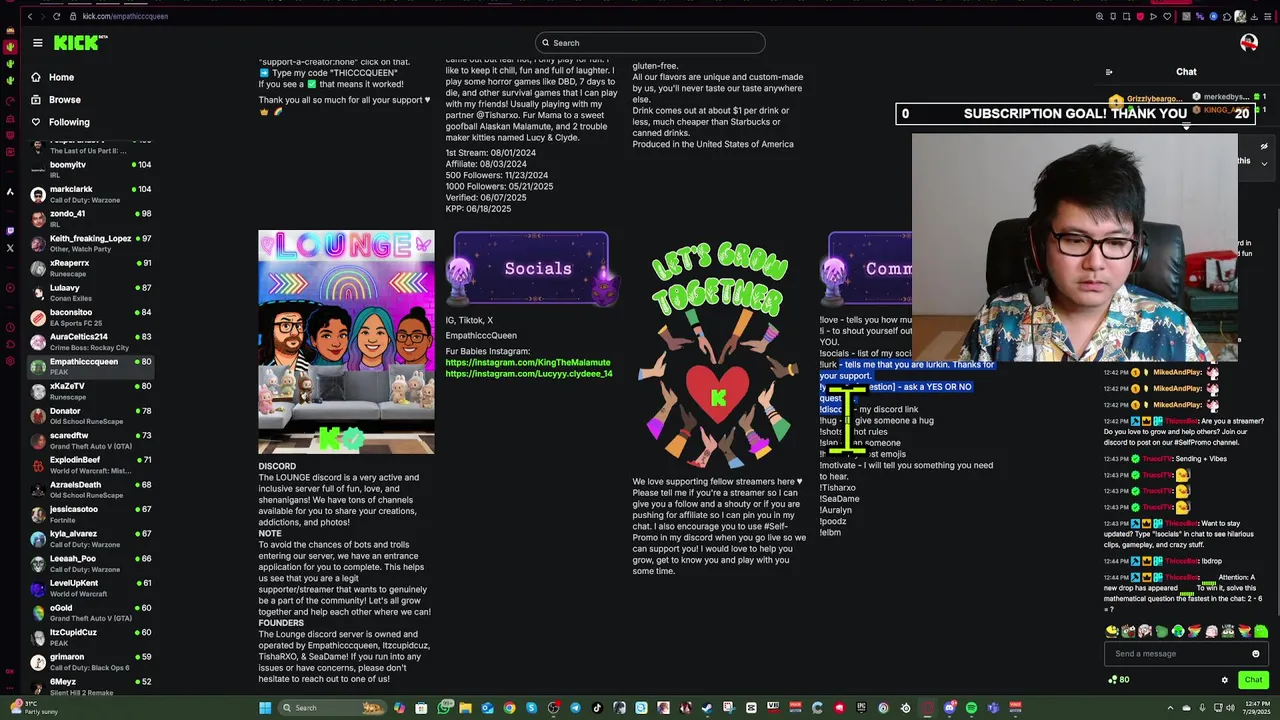Image resolution: width=1280 pixels, height=720 pixels.
Task: Open Spotify from the taskbar
Action: click(971, 708)
